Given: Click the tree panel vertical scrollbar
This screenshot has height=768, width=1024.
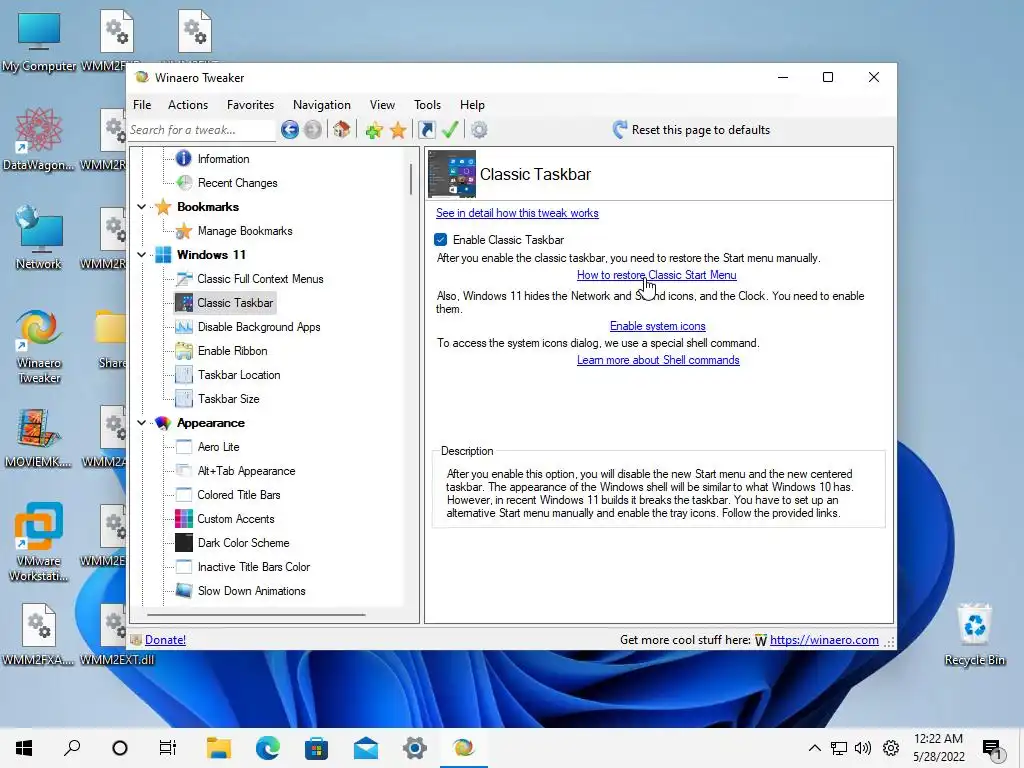Looking at the screenshot, I should click(411, 179).
